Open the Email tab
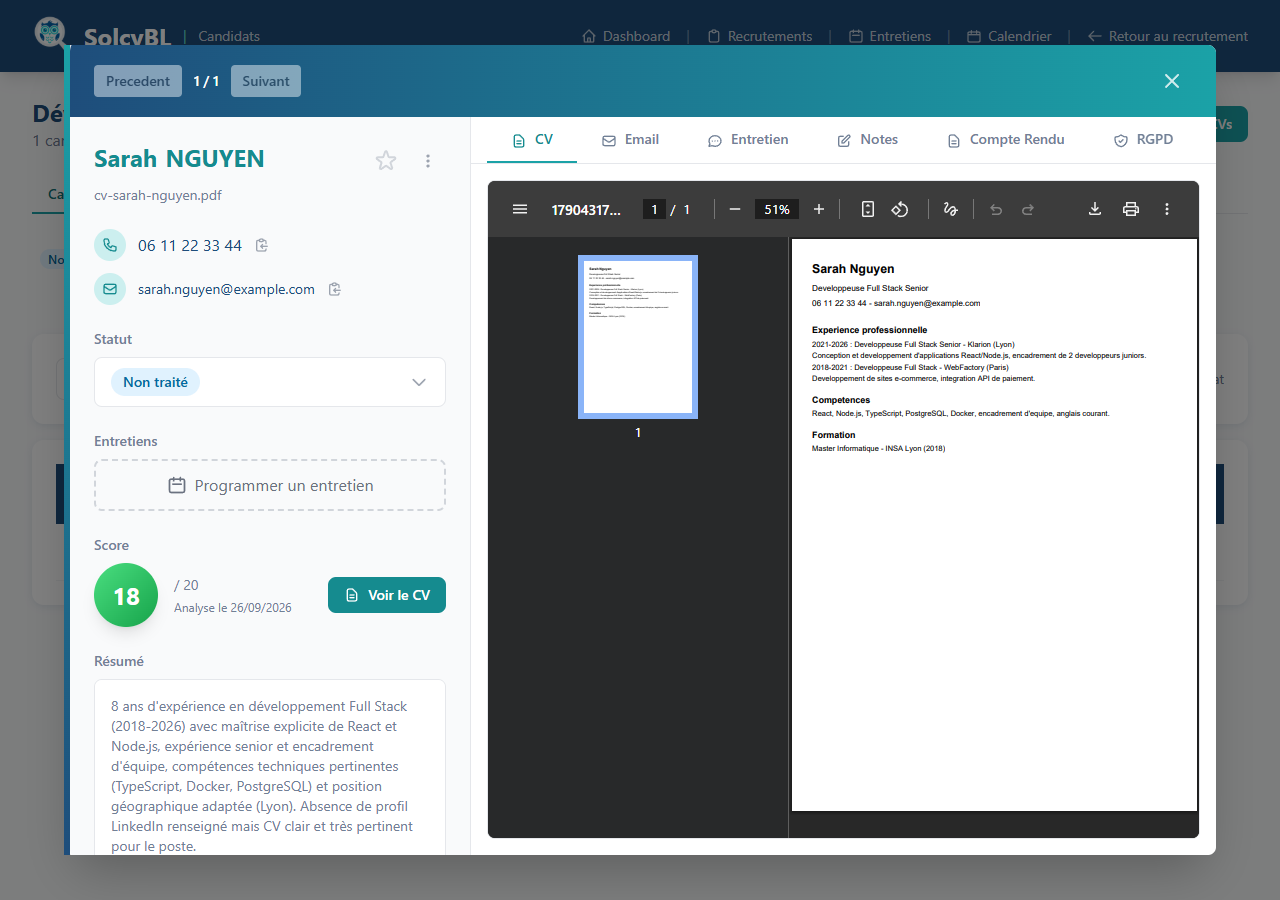This screenshot has height=900, width=1280. [x=630, y=140]
